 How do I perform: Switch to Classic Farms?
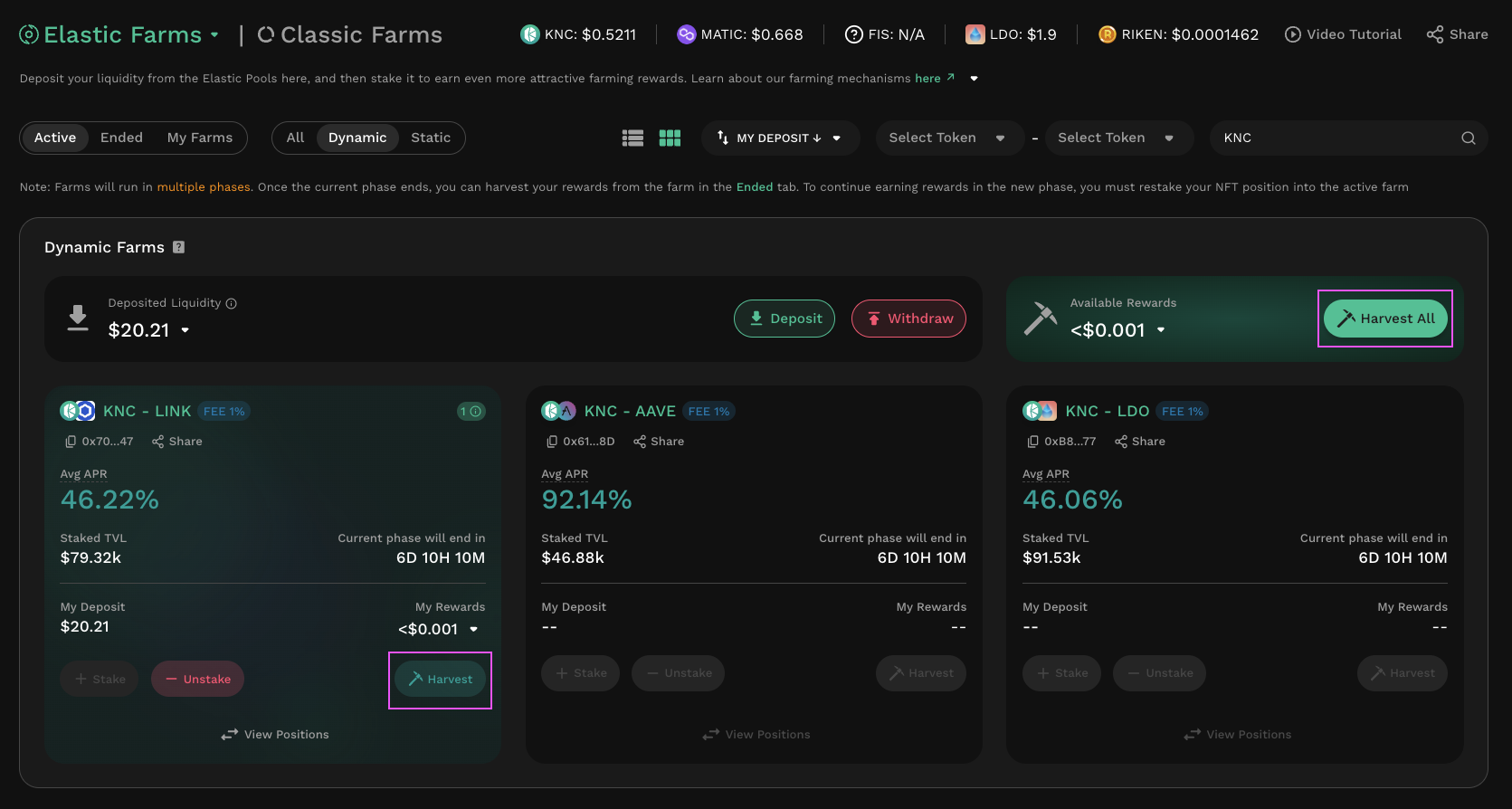tap(350, 34)
